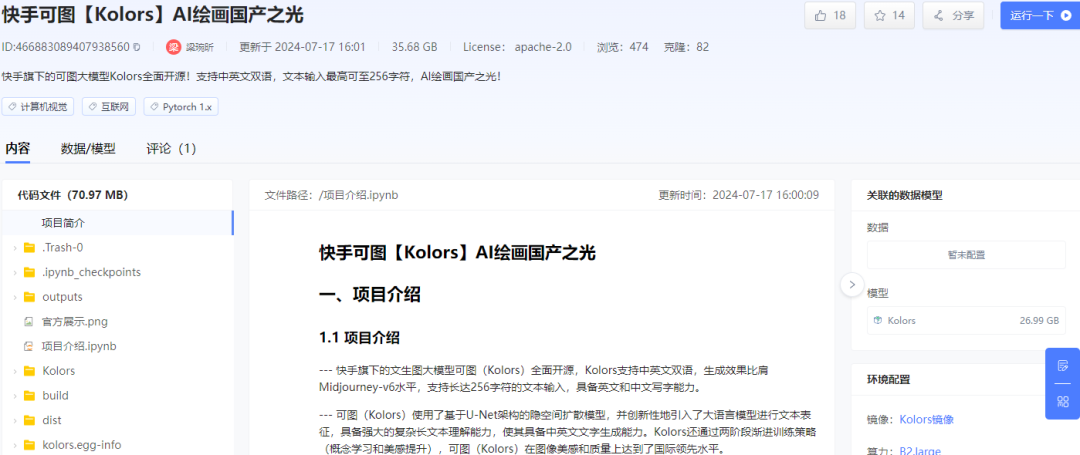
Task: Click the 关联的数据模型 panel title
Action: [904, 195]
